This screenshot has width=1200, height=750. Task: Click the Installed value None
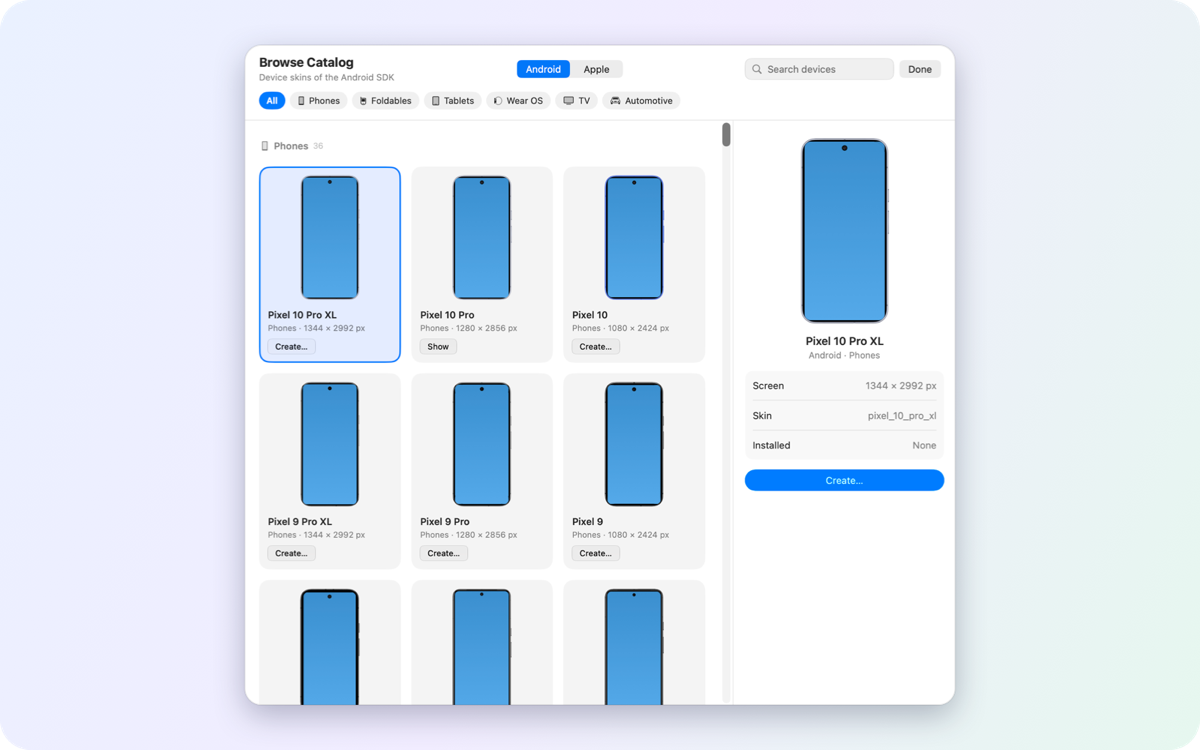[924, 446]
